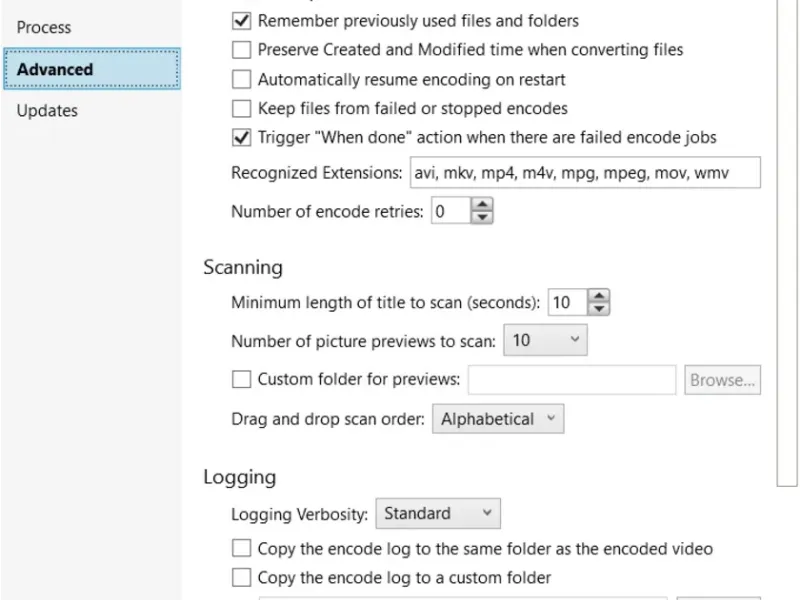Screen dimensions: 800x600
Task: Open Number of picture previews dropdown
Action: click(x=545, y=341)
